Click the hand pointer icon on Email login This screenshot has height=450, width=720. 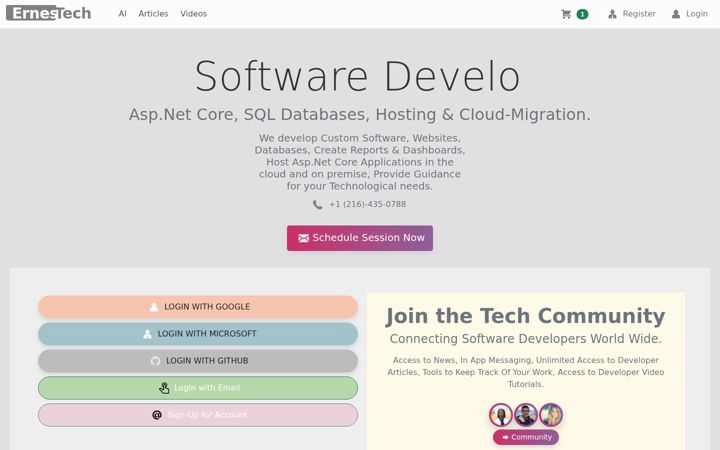pos(164,388)
